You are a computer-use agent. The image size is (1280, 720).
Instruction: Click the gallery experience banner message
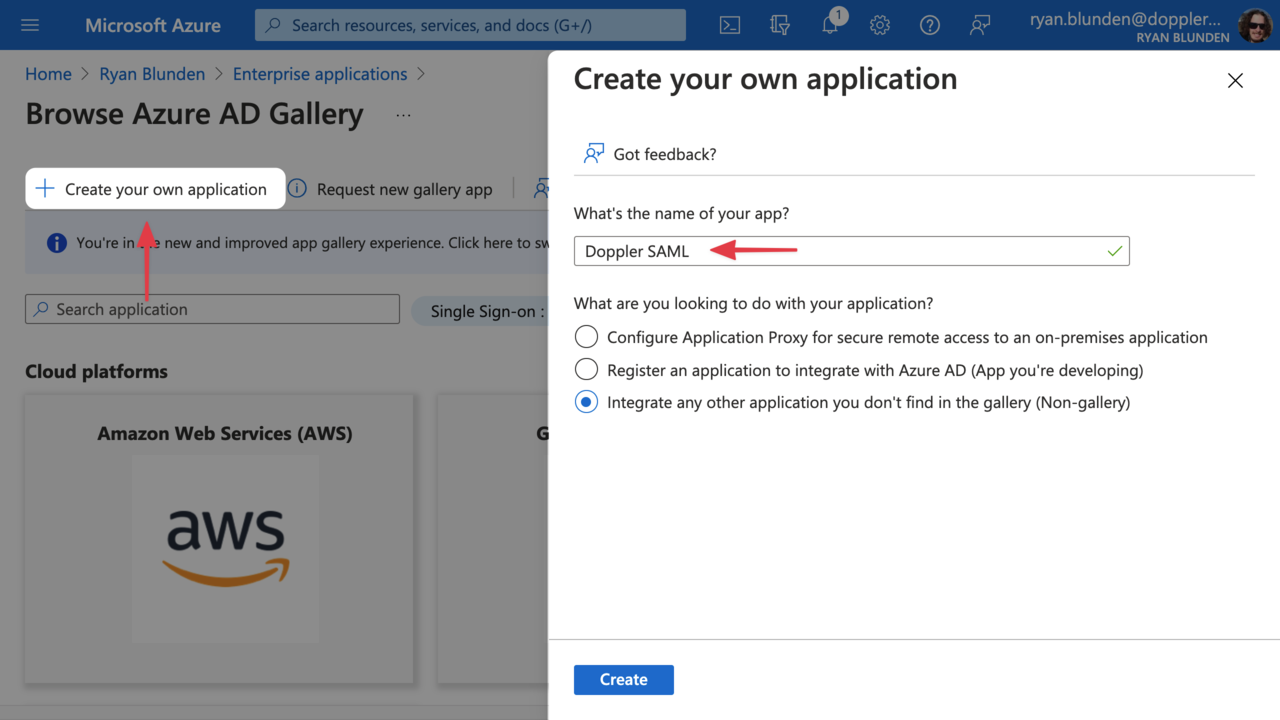(x=312, y=243)
